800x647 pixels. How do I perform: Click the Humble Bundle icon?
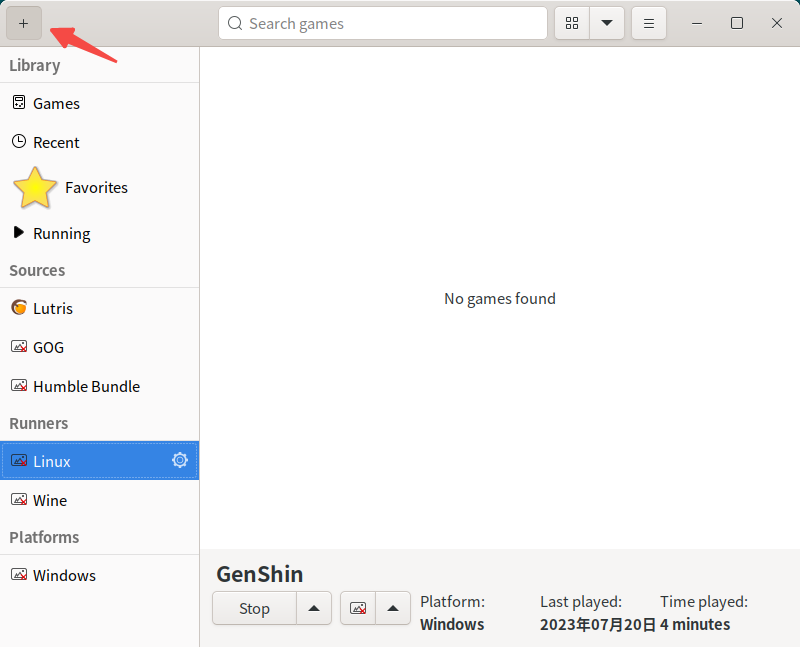(19, 385)
